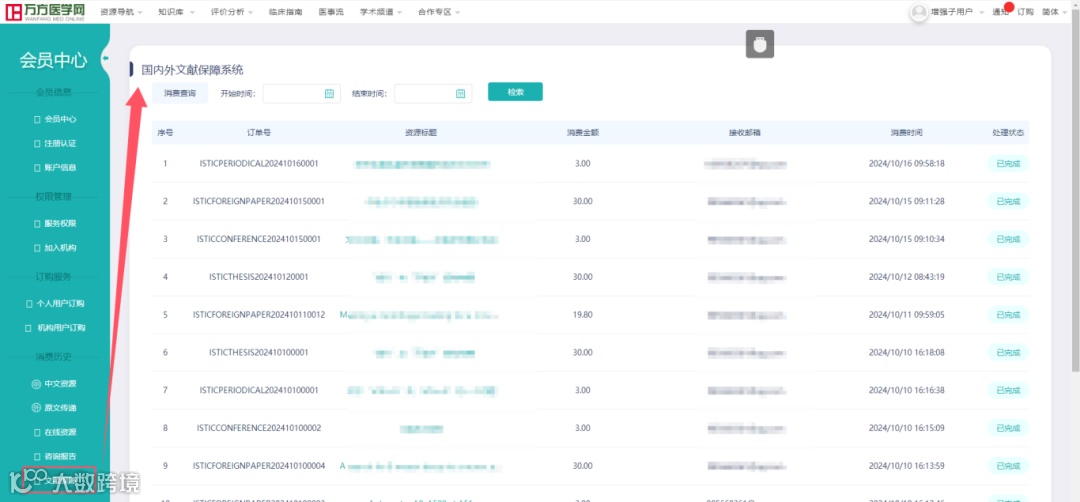The image size is (1080, 502).
Task: Click order number ISTICTHESIS202410120001
Action: click(259, 277)
